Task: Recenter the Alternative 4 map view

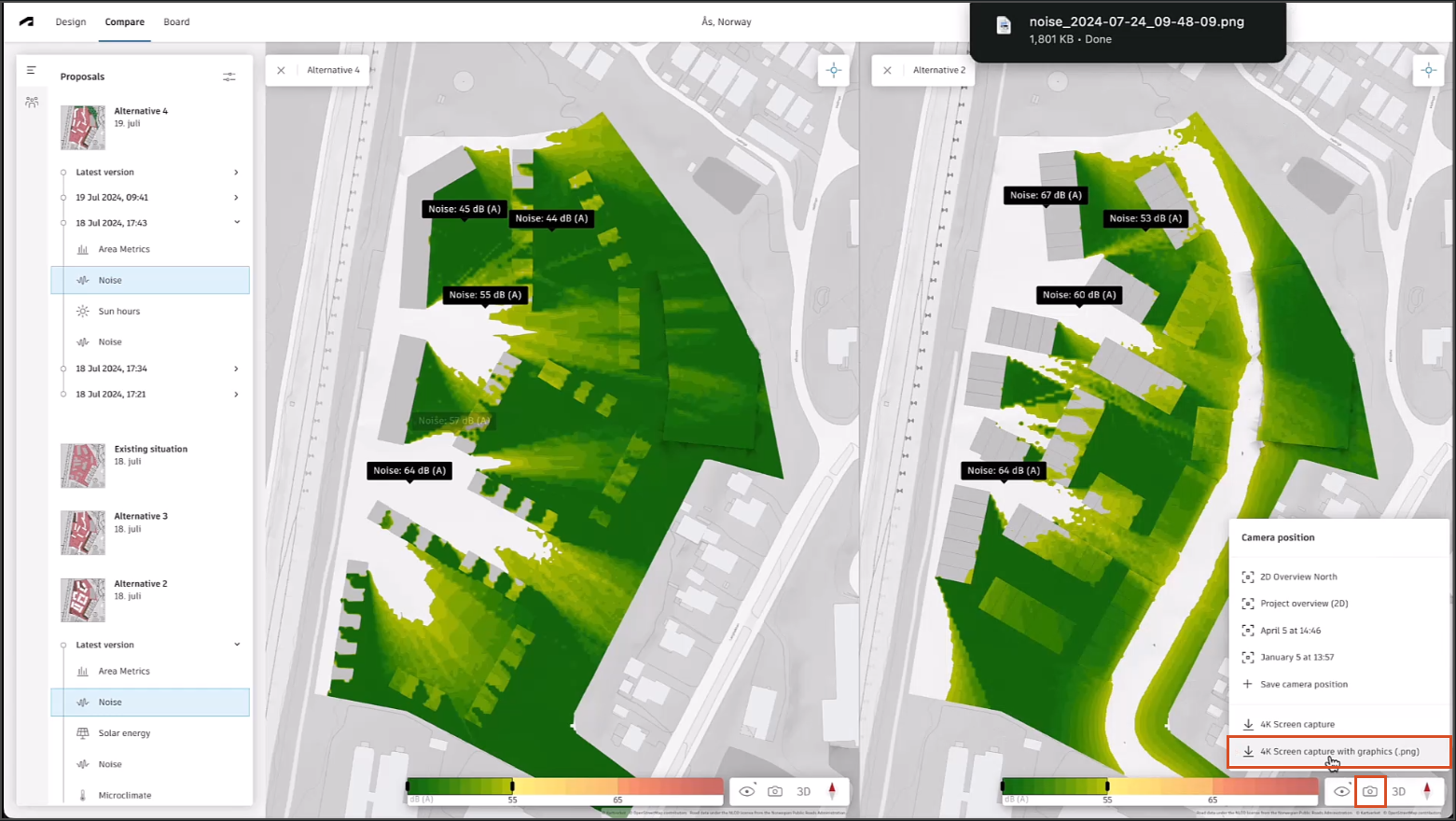Action: pyautogui.click(x=834, y=70)
